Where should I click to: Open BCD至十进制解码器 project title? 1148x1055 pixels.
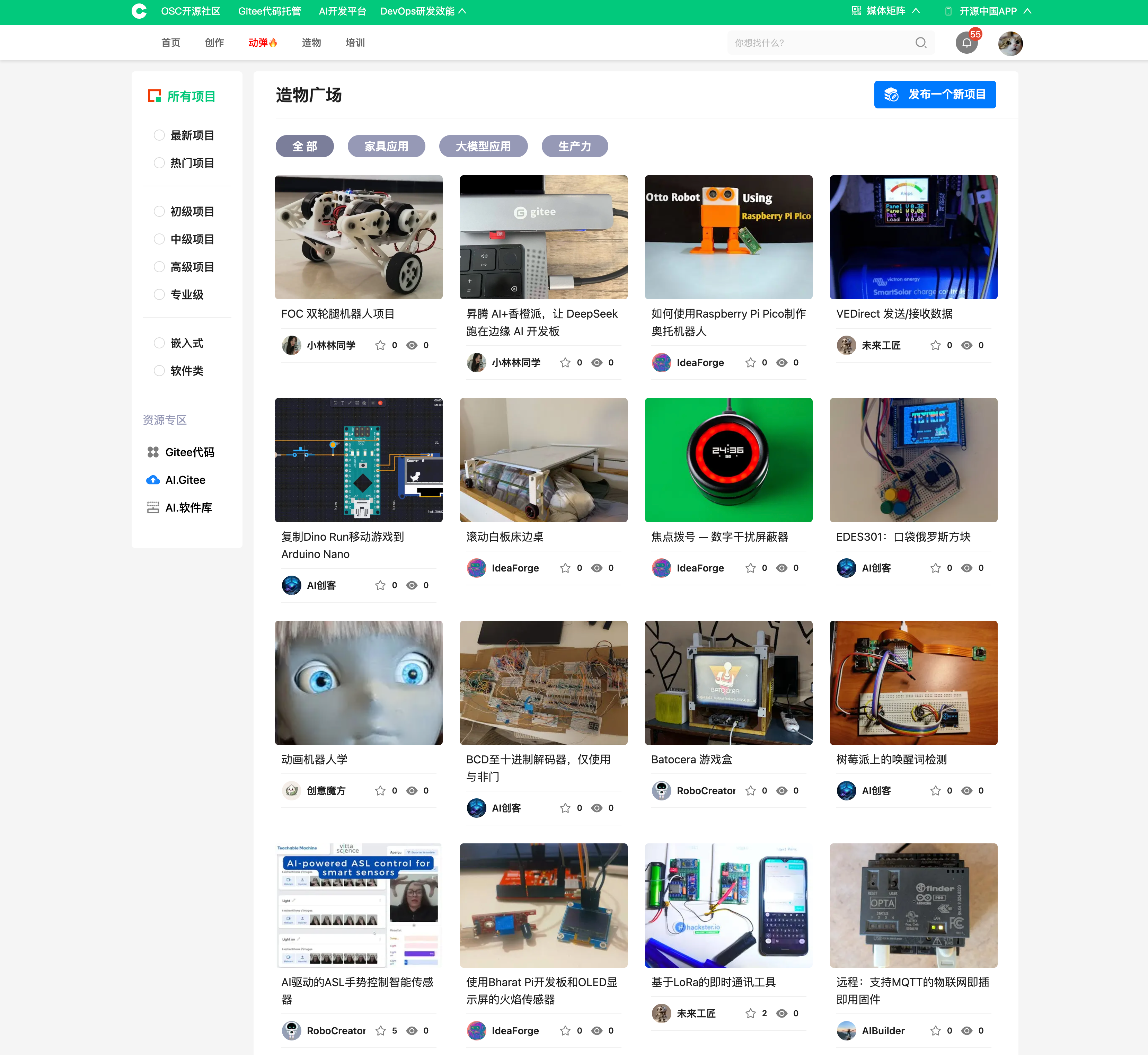(x=538, y=768)
